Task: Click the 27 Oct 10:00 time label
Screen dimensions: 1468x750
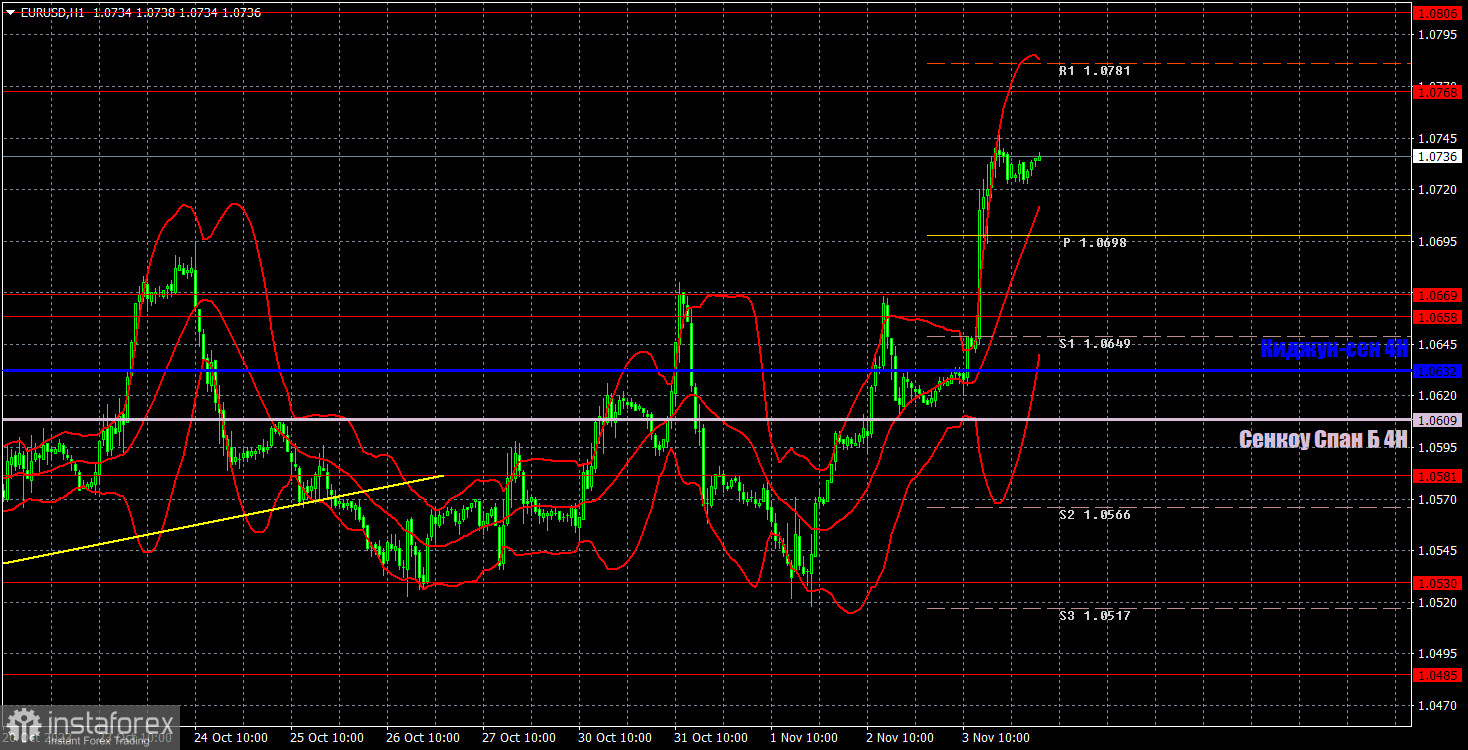Action: 519,738
